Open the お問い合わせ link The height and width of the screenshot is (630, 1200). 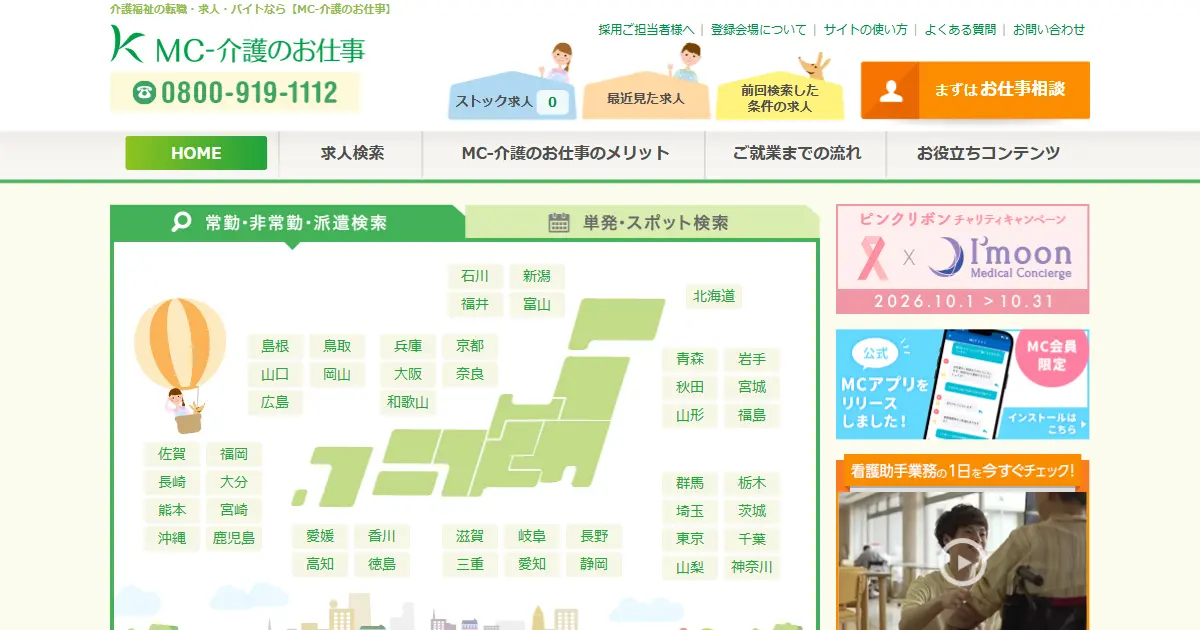click(x=1049, y=30)
